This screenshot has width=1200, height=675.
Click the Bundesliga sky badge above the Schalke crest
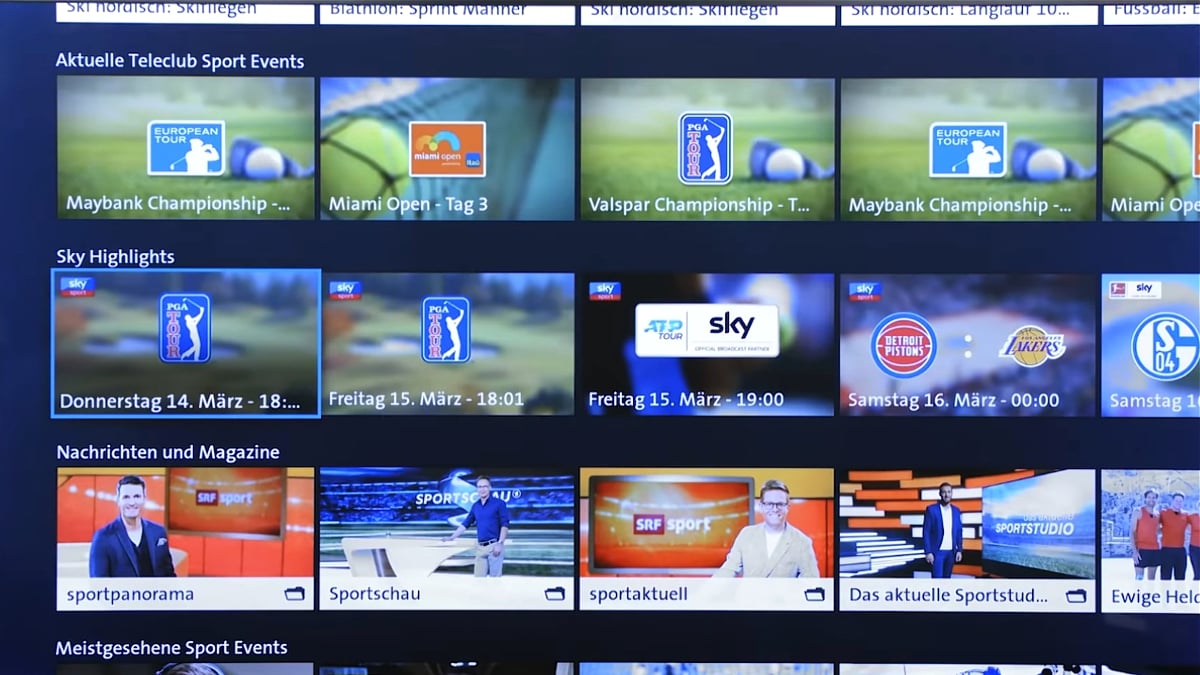click(1134, 290)
